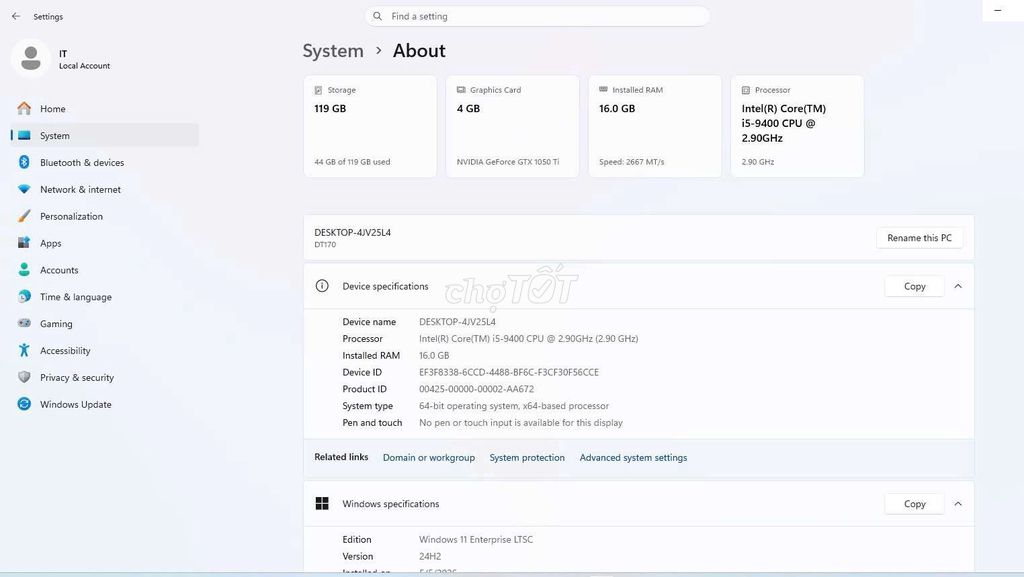Click the Windows Update refresh icon
Viewport: 1024px width, 577px height.
click(x=24, y=404)
